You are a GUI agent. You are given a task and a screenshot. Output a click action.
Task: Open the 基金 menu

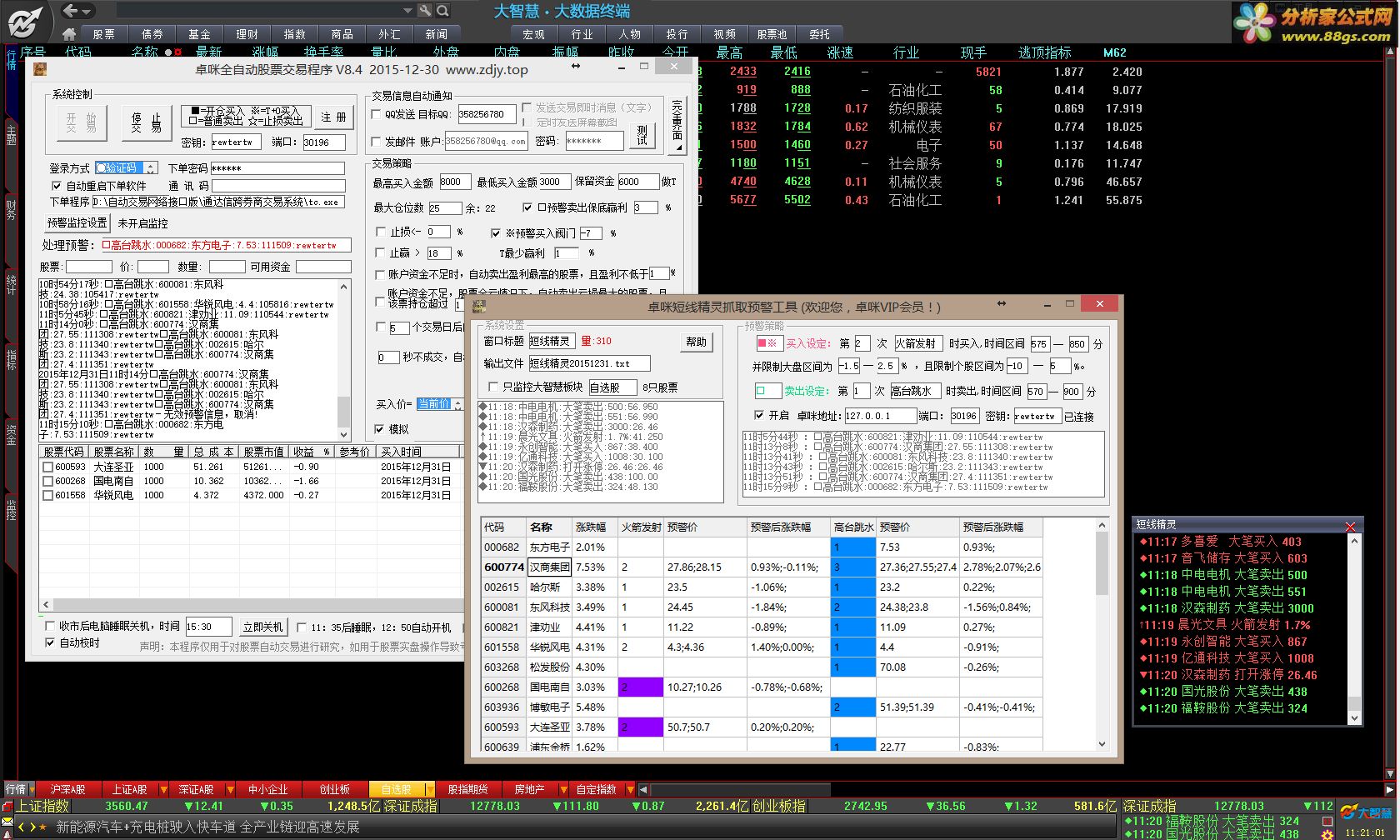coord(200,34)
